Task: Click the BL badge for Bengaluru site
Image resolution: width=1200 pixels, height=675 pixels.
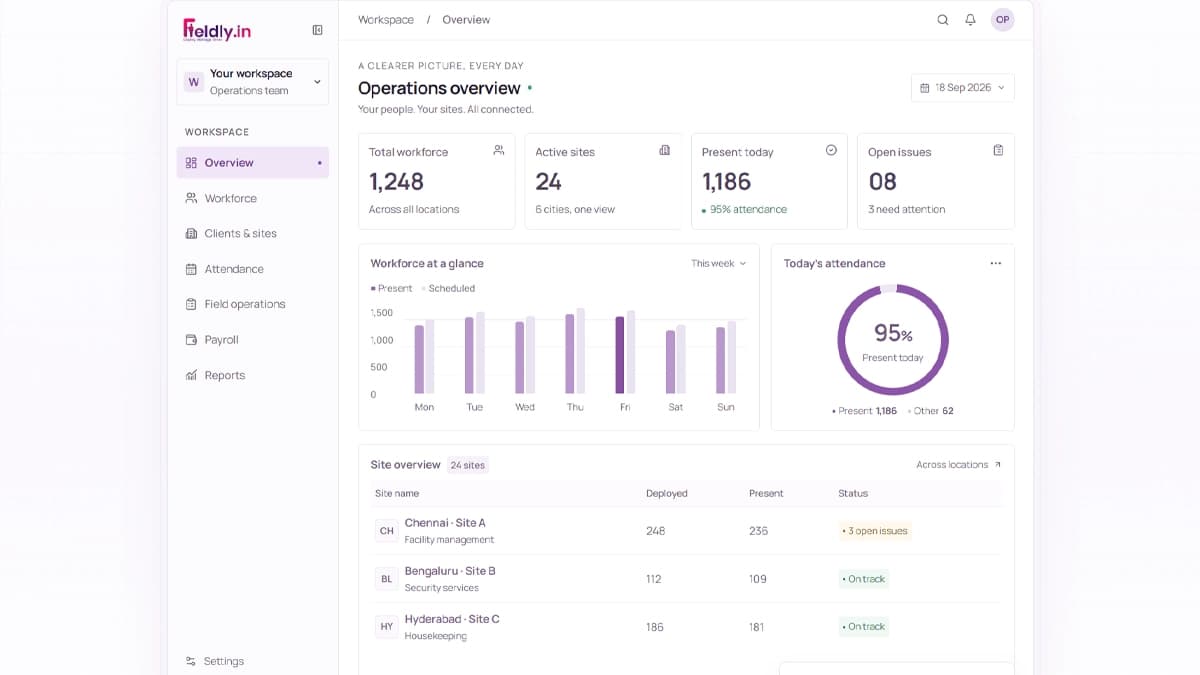Action: (x=386, y=579)
